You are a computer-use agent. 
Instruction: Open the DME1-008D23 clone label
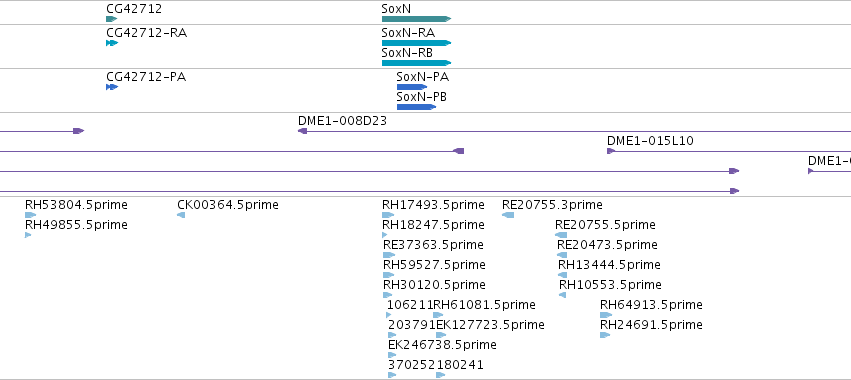pyautogui.click(x=342, y=121)
